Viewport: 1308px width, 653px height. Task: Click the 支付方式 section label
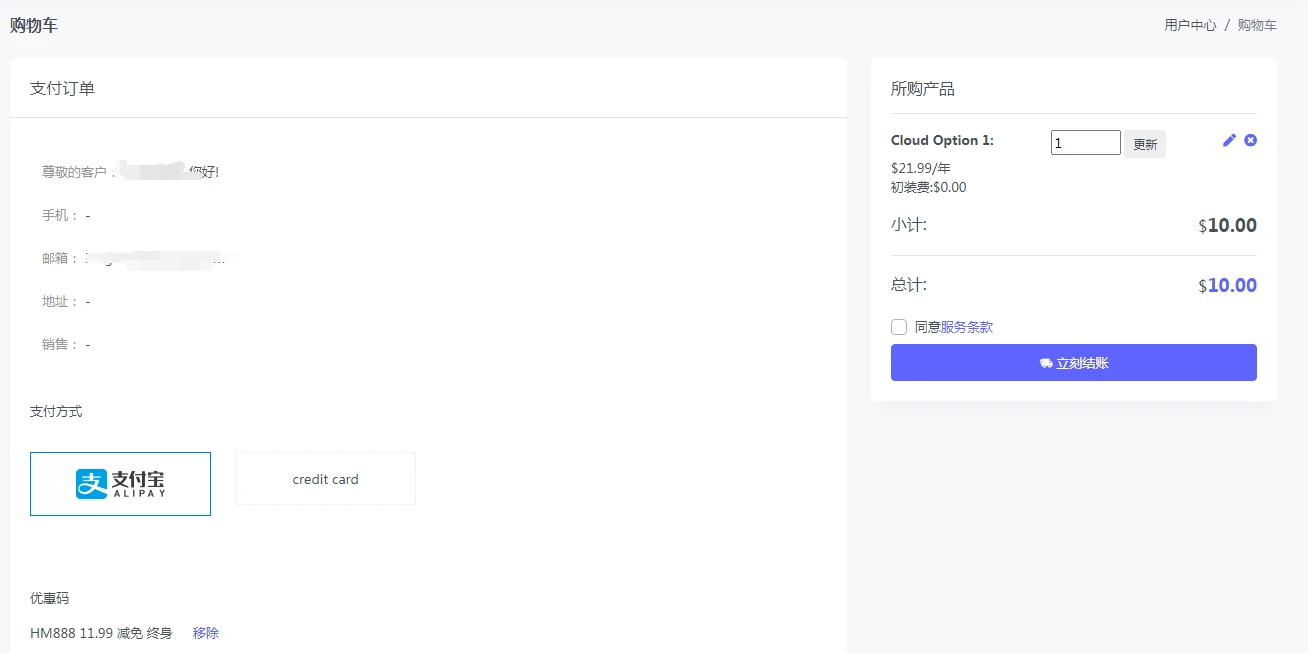pyautogui.click(x=56, y=411)
